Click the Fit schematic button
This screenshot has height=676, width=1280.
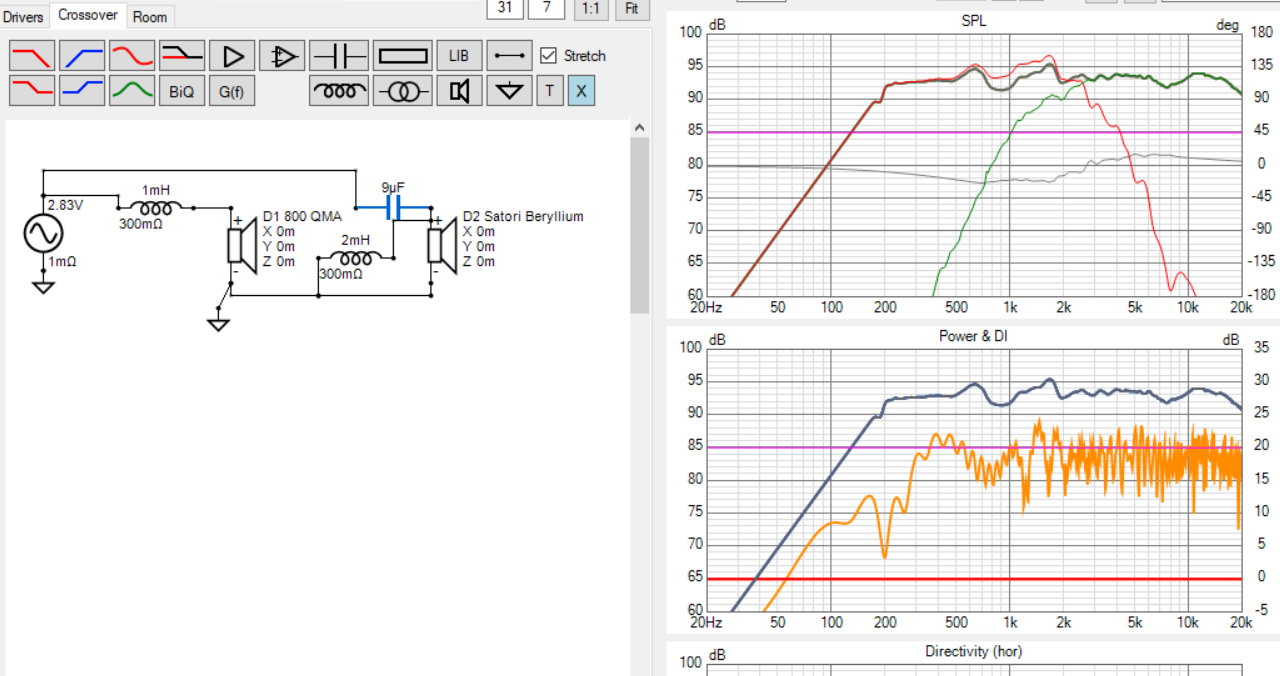click(x=631, y=8)
